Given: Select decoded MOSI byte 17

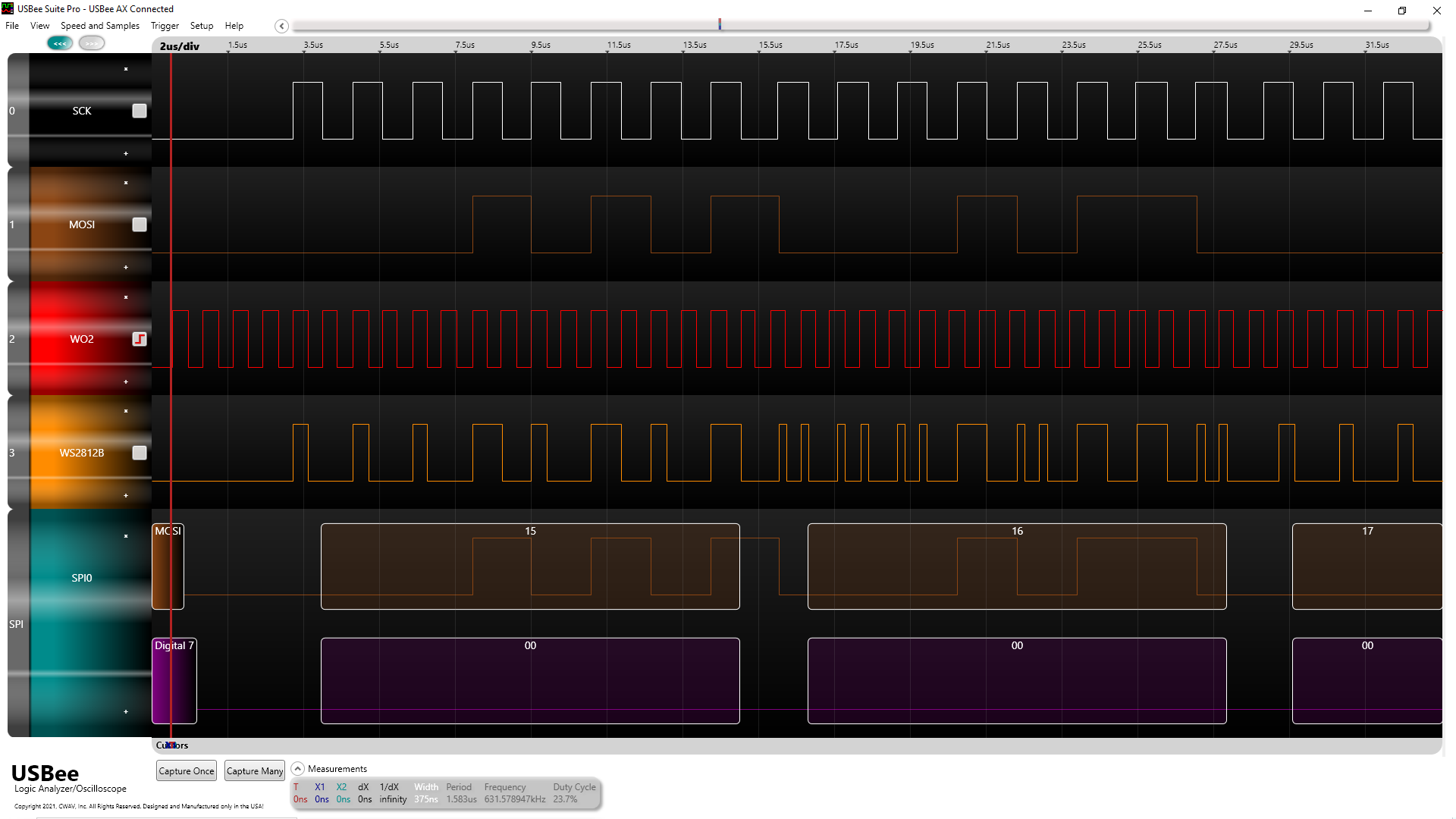Looking at the screenshot, I should click(x=1367, y=566).
